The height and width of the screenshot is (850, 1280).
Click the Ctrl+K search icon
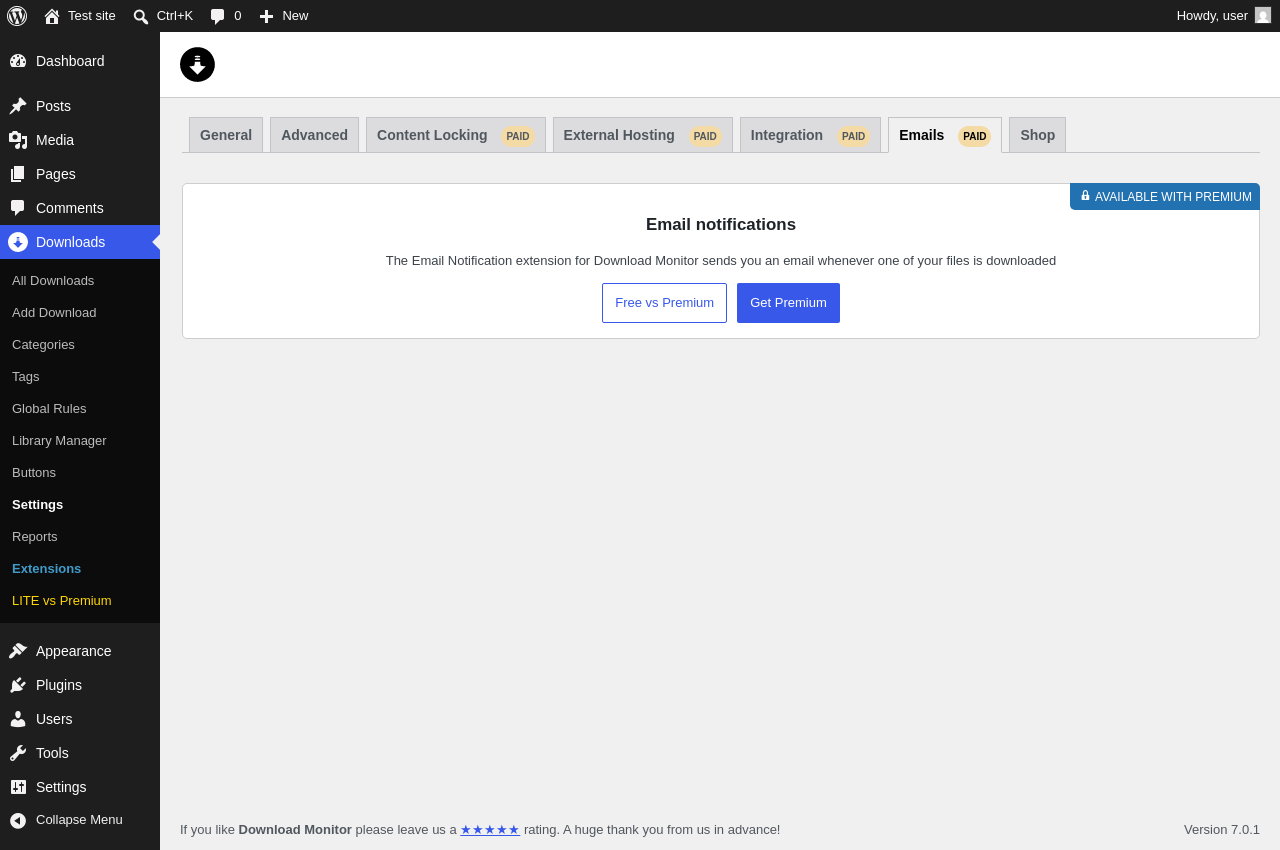(141, 16)
